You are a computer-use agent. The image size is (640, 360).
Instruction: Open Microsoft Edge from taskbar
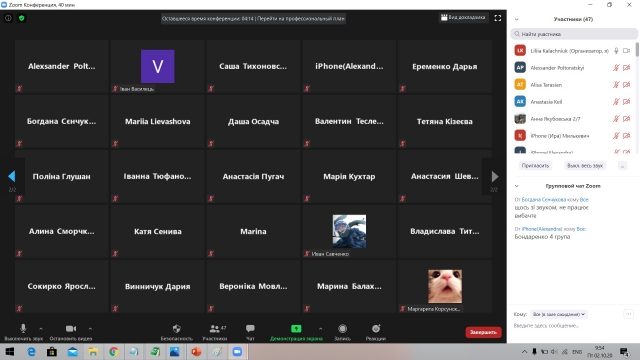31,351
